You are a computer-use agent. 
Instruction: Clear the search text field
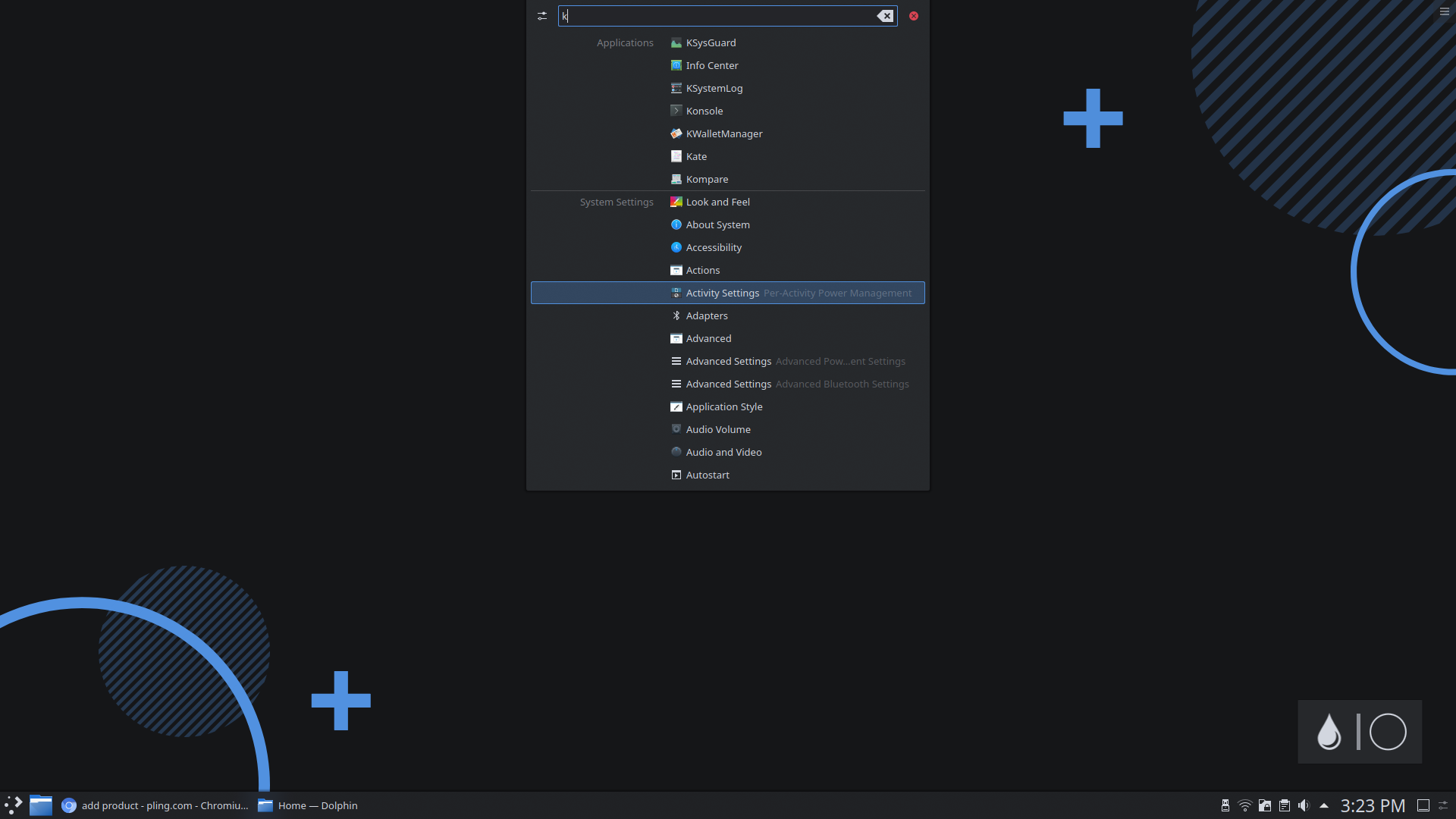tap(885, 16)
